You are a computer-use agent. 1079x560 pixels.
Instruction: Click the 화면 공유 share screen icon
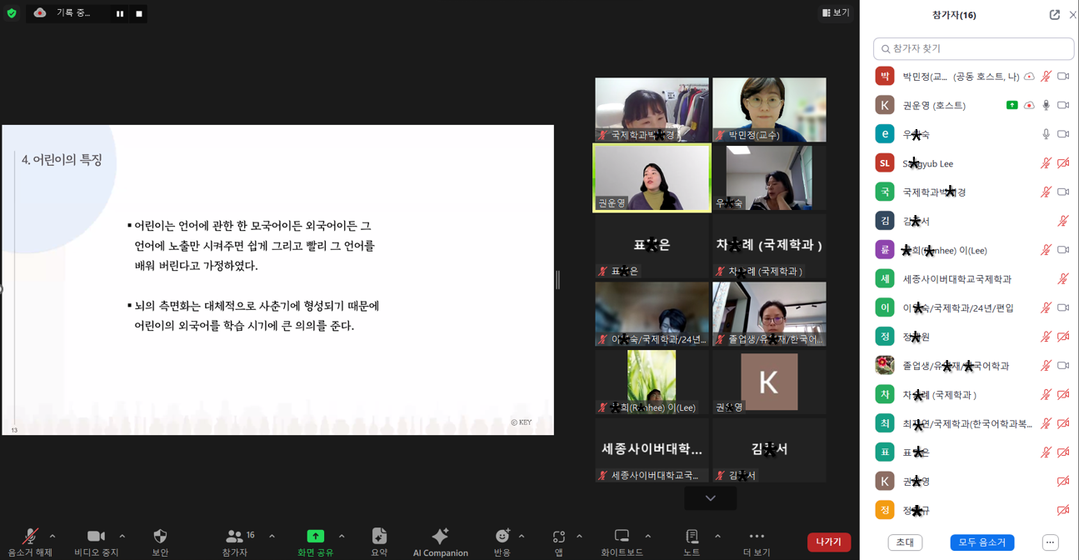coord(315,537)
